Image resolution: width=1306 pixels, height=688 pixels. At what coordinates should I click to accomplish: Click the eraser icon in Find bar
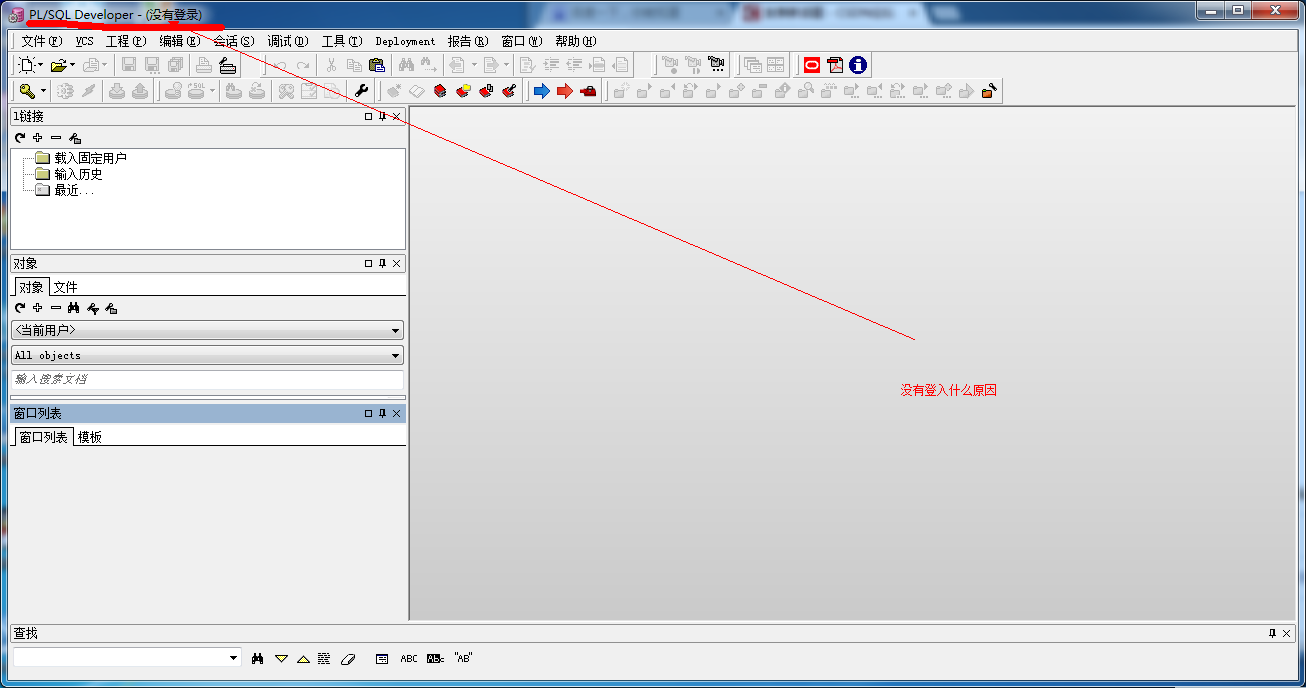(348, 658)
